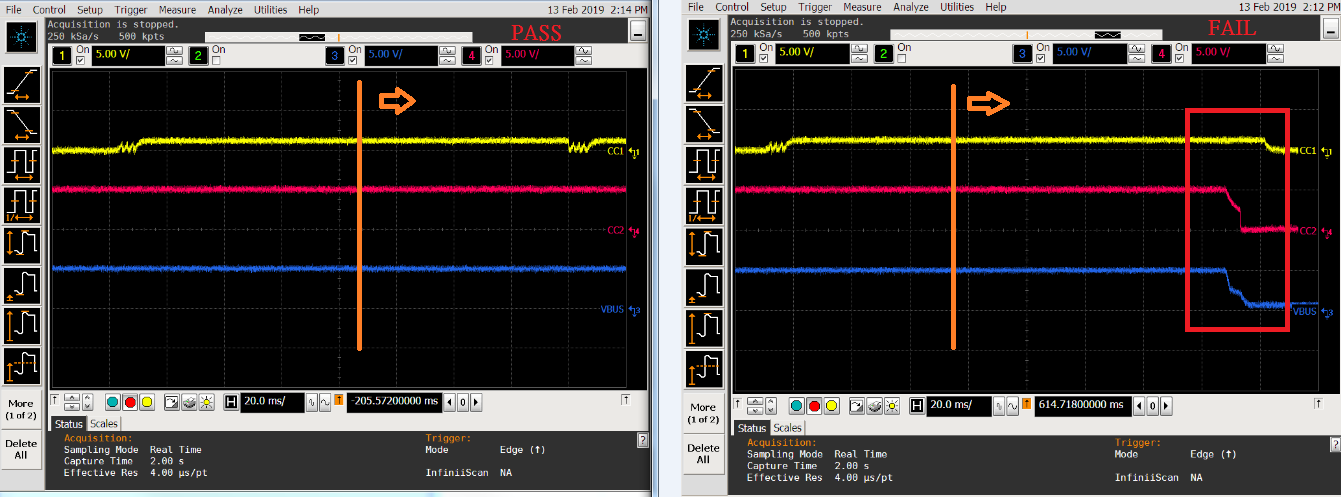
Task: Enable channel 2 On checkbox in FAIL window
Action: pos(902,58)
